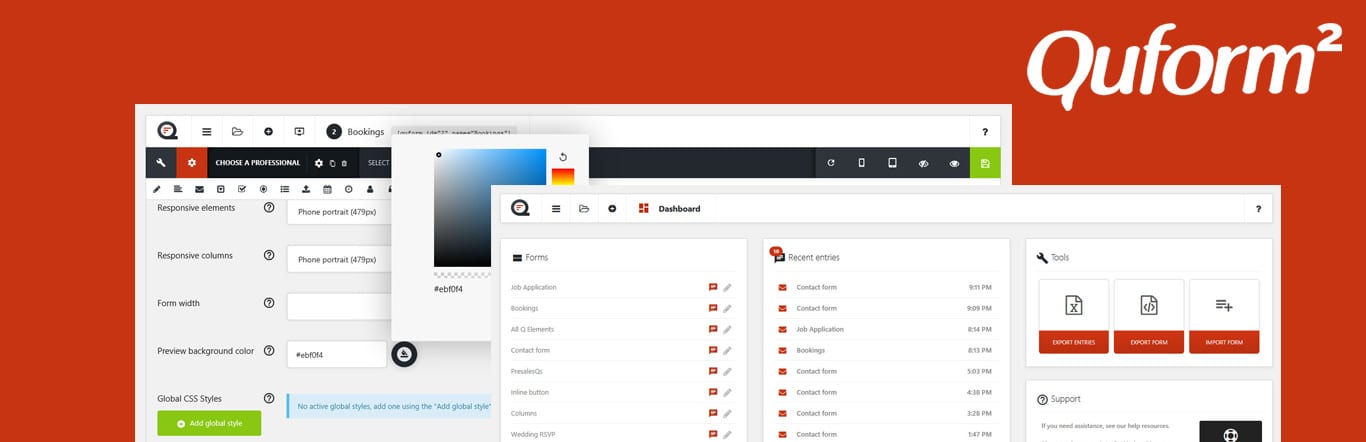Add a name element using the person icon

coord(370,188)
